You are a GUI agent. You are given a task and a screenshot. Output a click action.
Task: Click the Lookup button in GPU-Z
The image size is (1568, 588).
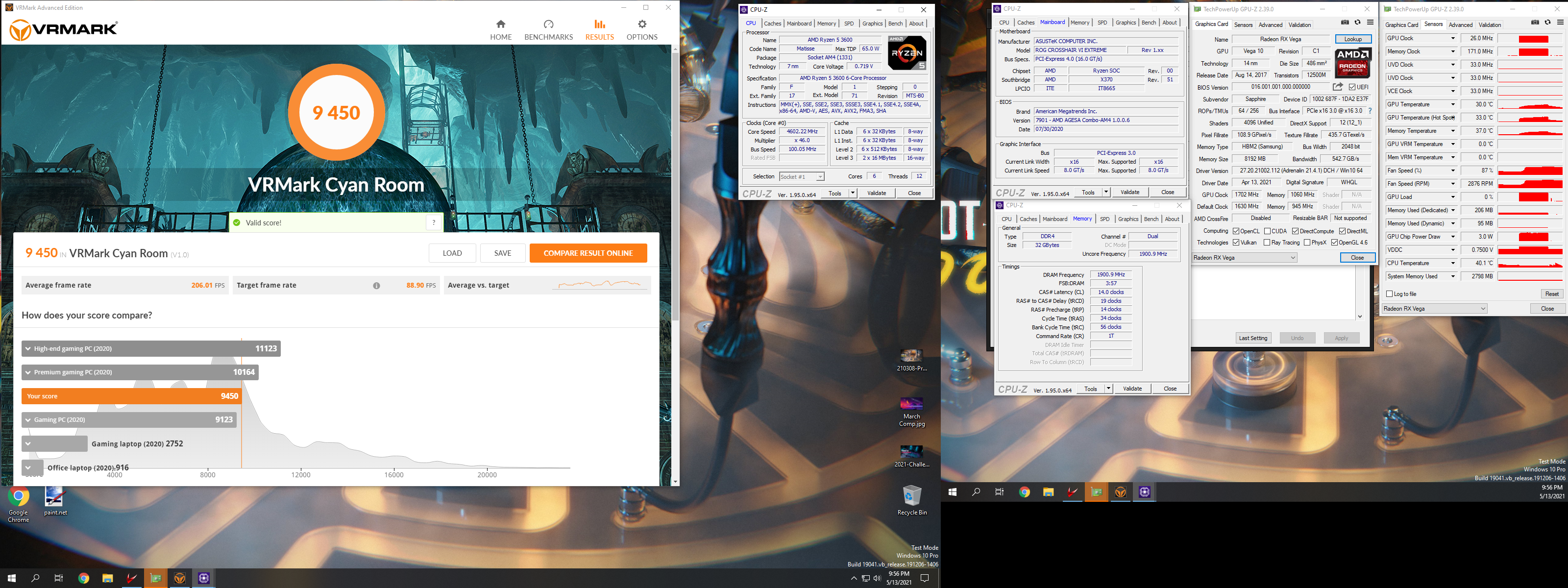click(x=1353, y=39)
